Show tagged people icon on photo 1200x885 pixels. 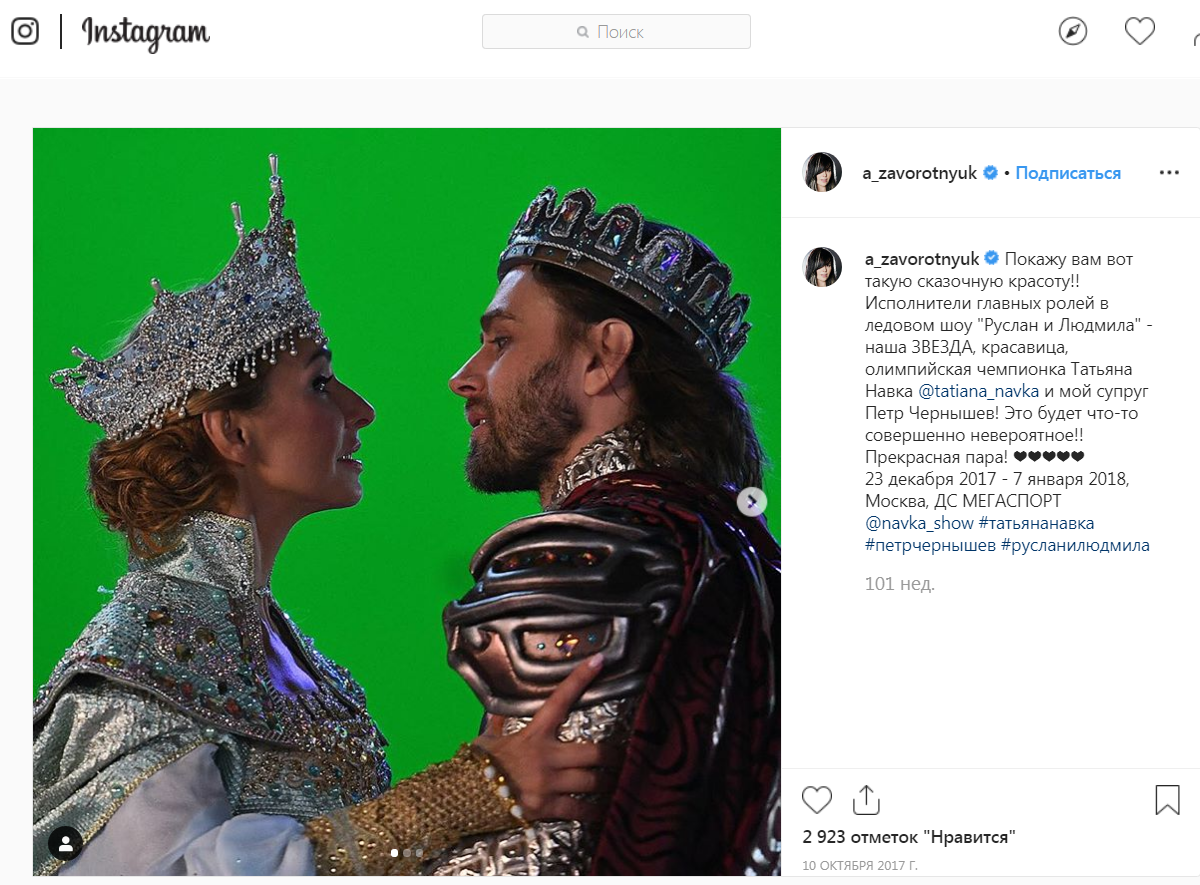point(66,842)
